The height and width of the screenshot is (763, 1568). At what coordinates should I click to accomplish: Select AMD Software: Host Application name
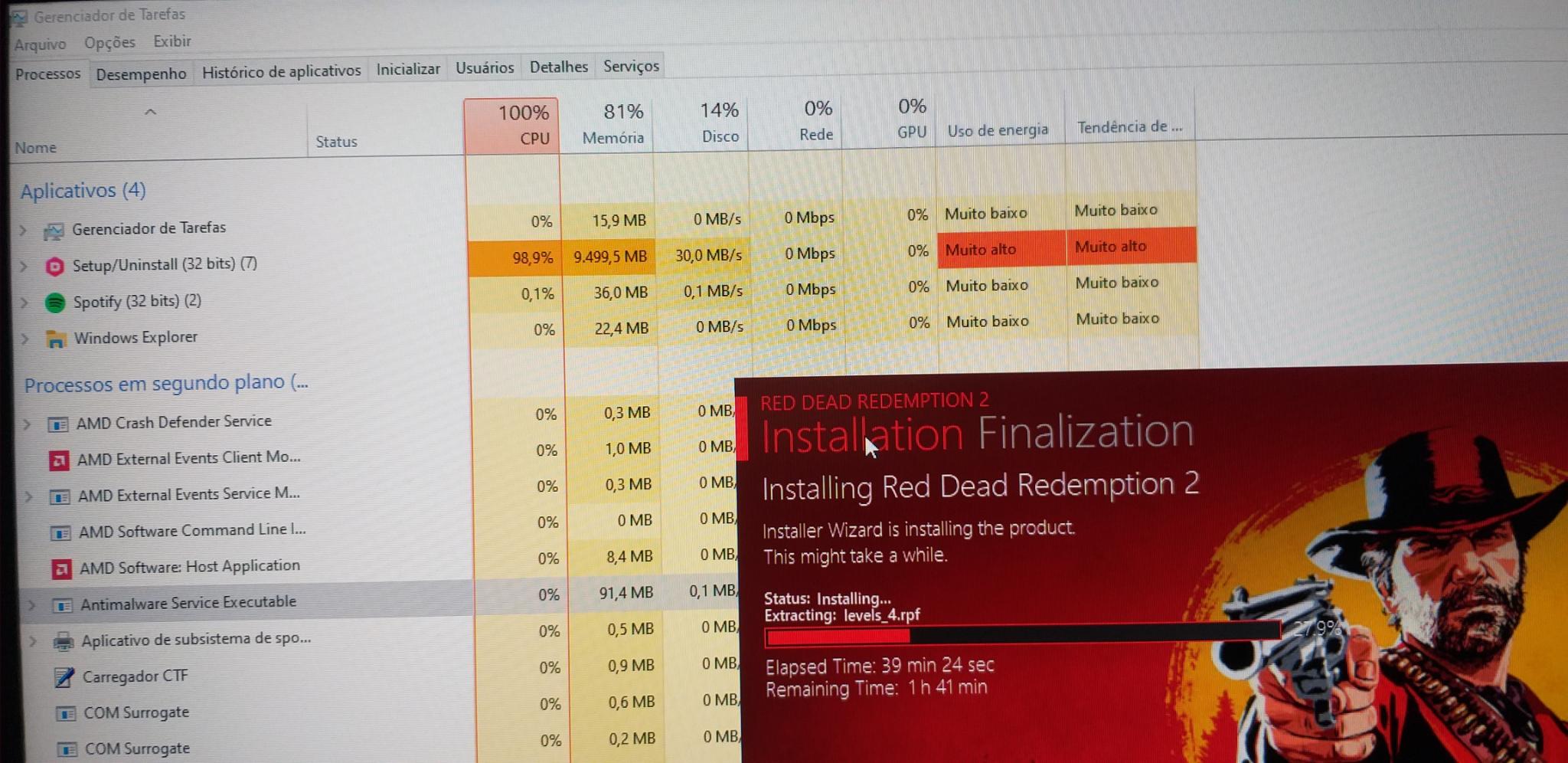click(190, 567)
